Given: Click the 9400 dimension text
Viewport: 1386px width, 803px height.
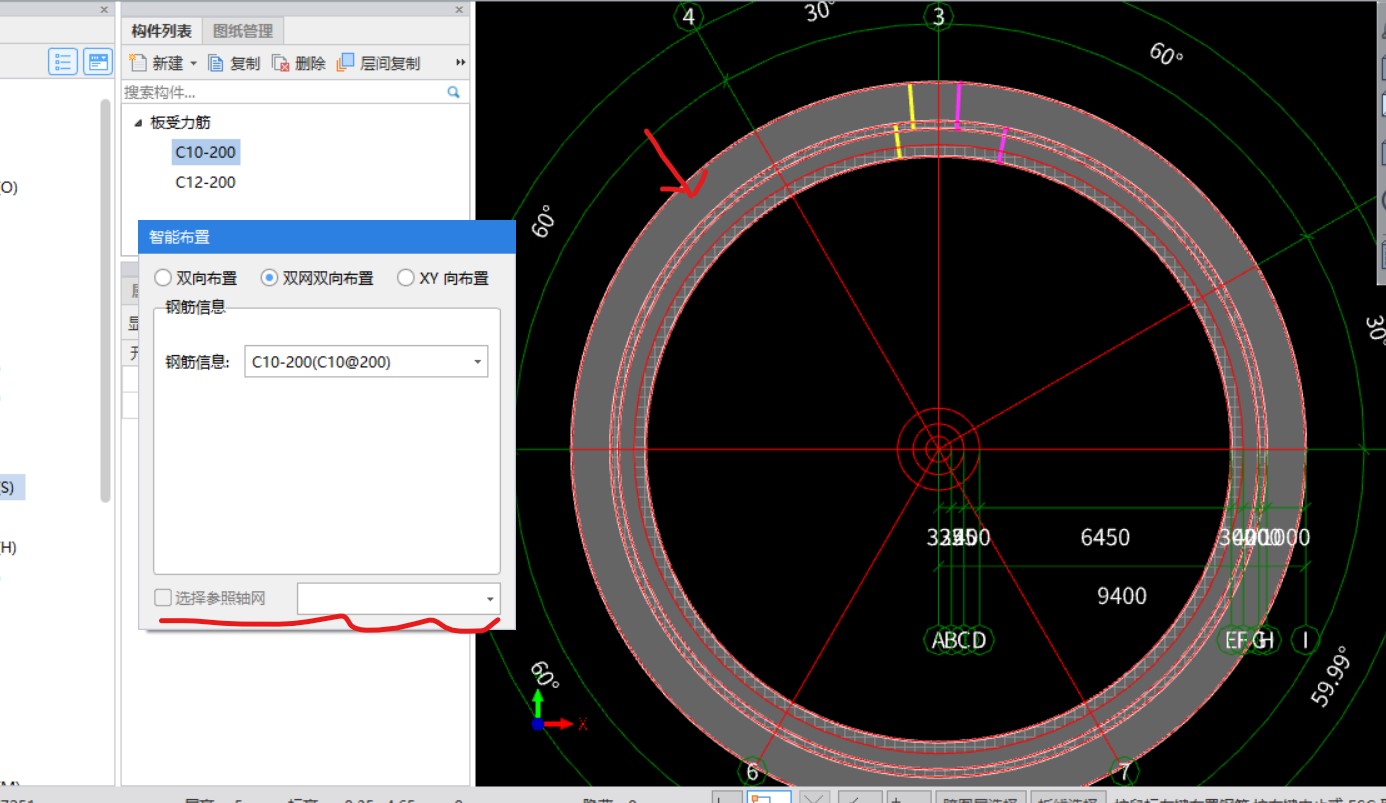Looking at the screenshot, I should click(x=1121, y=596).
